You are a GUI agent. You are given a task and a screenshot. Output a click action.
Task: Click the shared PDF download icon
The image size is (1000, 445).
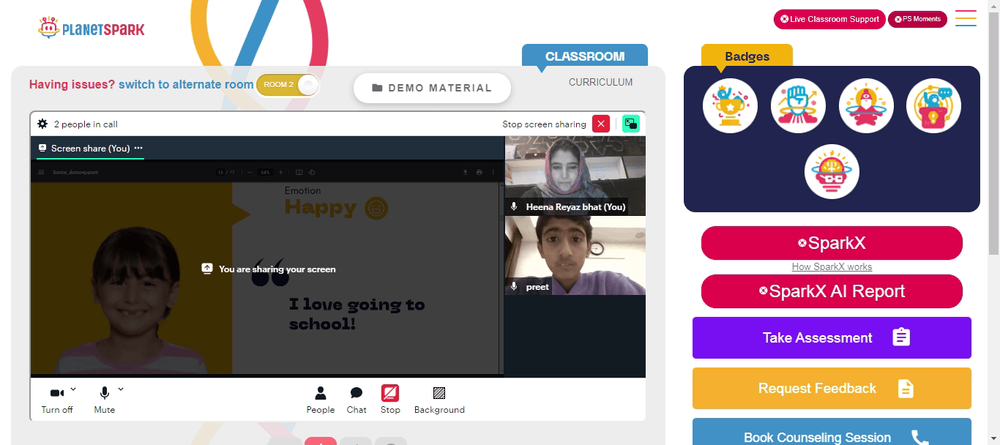[465, 172]
